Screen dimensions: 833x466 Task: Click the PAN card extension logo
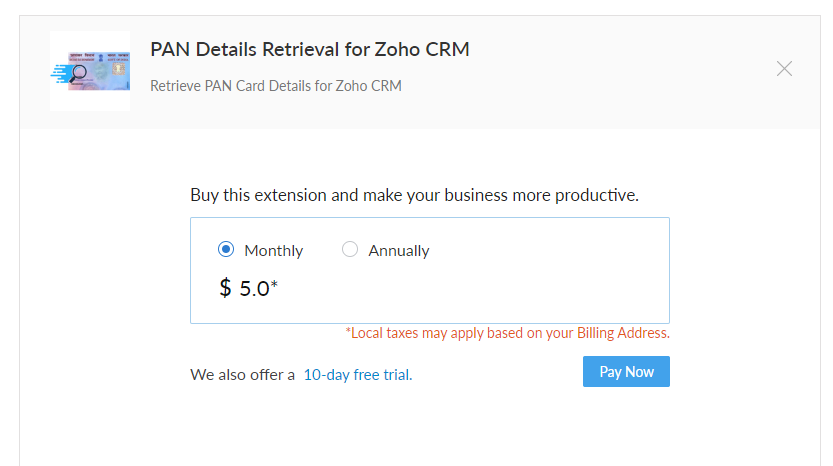pyautogui.click(x=90, y=71)
